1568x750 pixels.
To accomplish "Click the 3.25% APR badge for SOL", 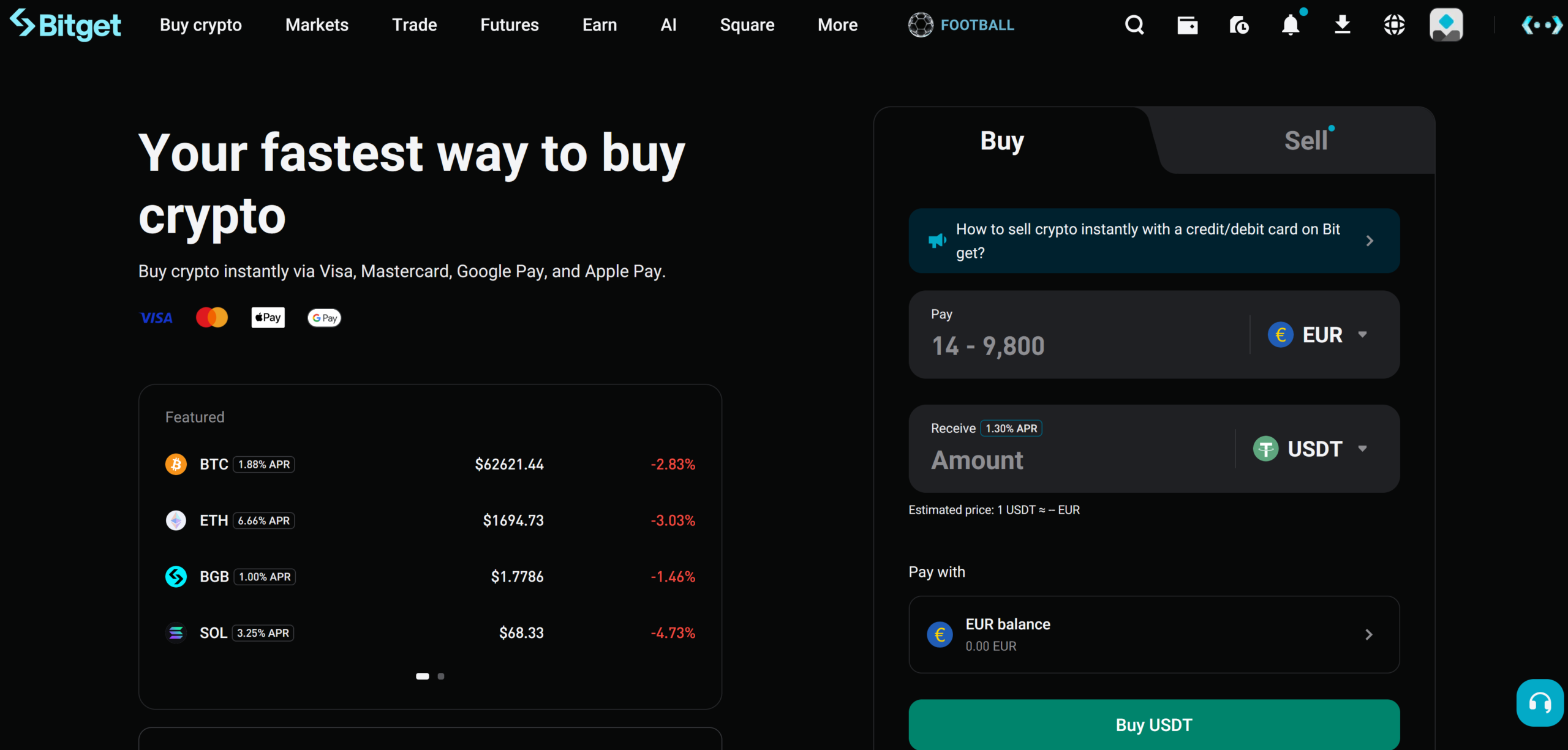I will (x=263, y=633).
